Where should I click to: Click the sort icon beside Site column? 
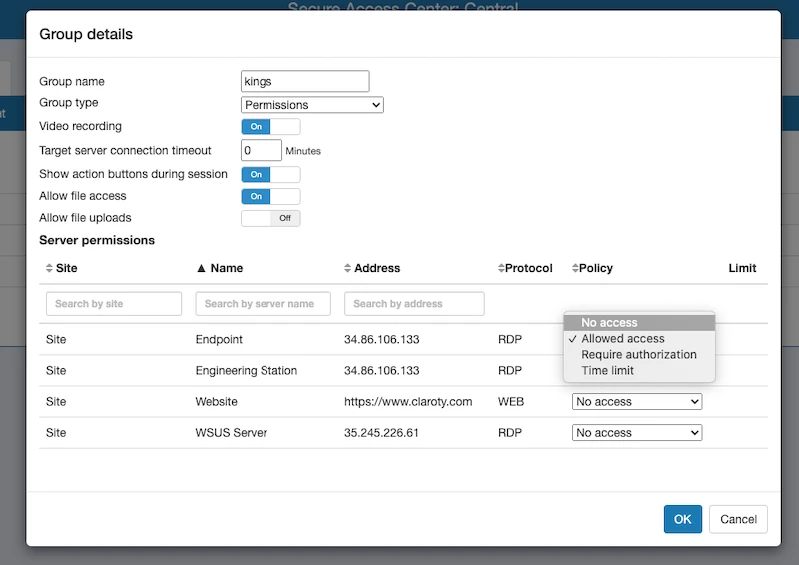coord(50,268)
